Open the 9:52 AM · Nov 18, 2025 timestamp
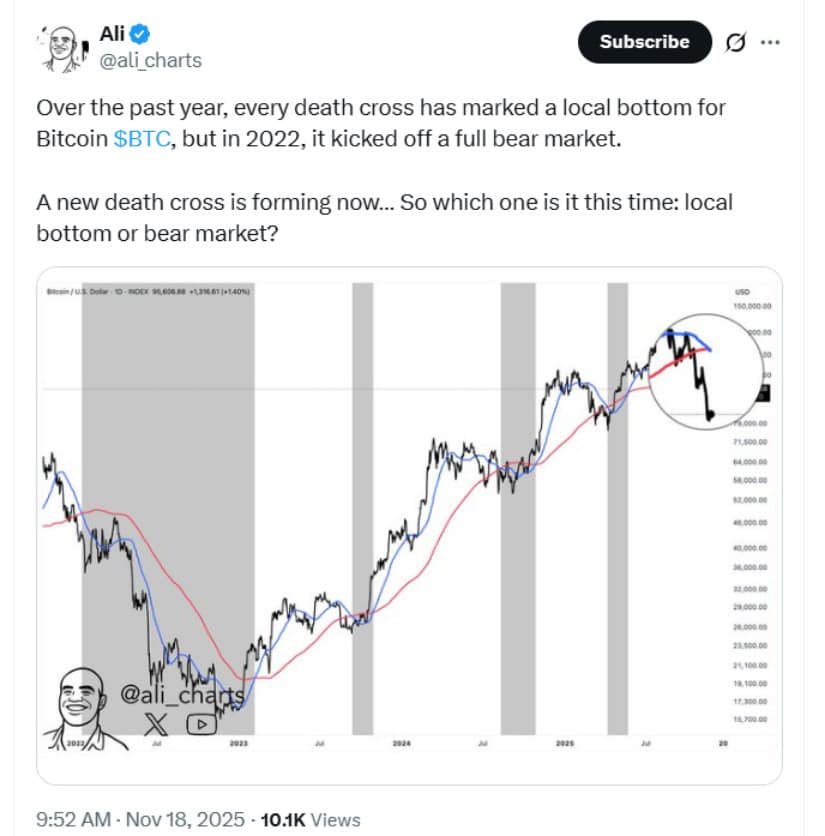This screenshot has width=825, height=836. tap(140, 820)
